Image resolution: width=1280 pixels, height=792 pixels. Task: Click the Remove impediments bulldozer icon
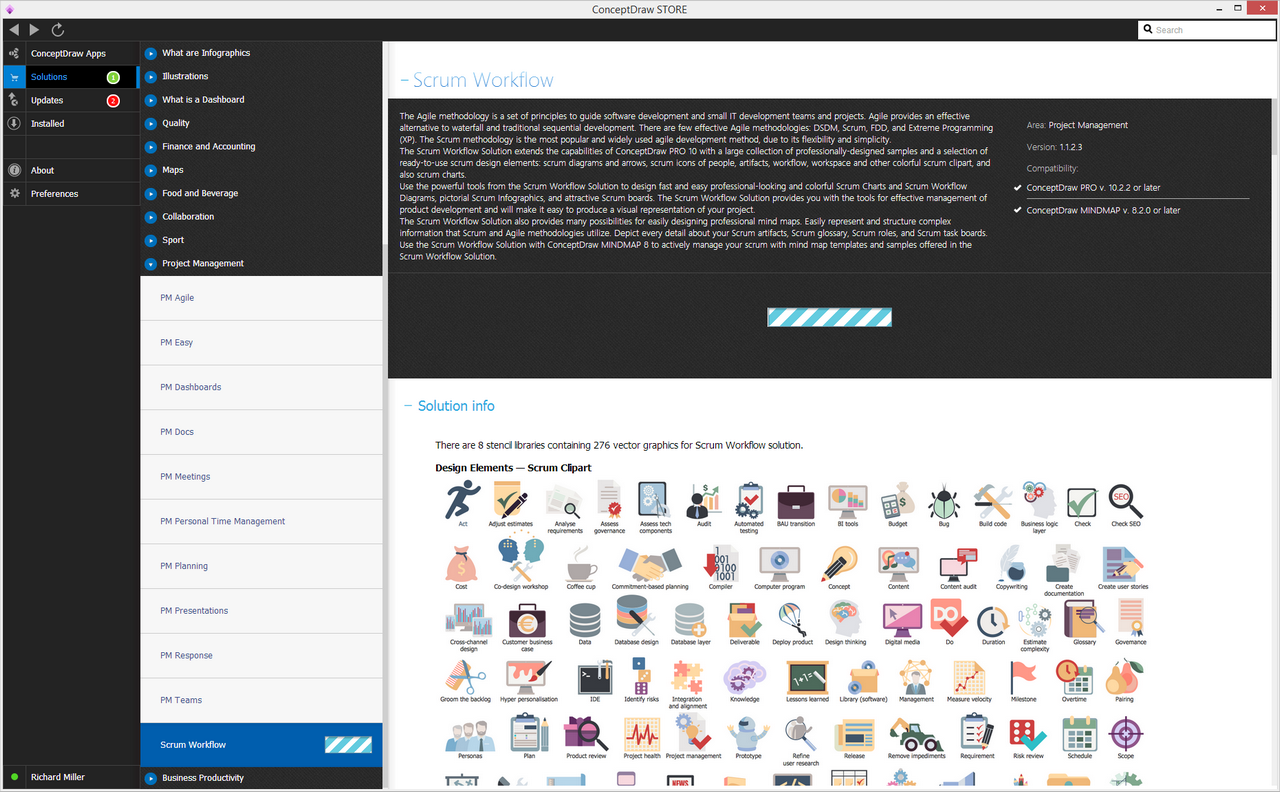pyautogui.click(x=916, y=733)
